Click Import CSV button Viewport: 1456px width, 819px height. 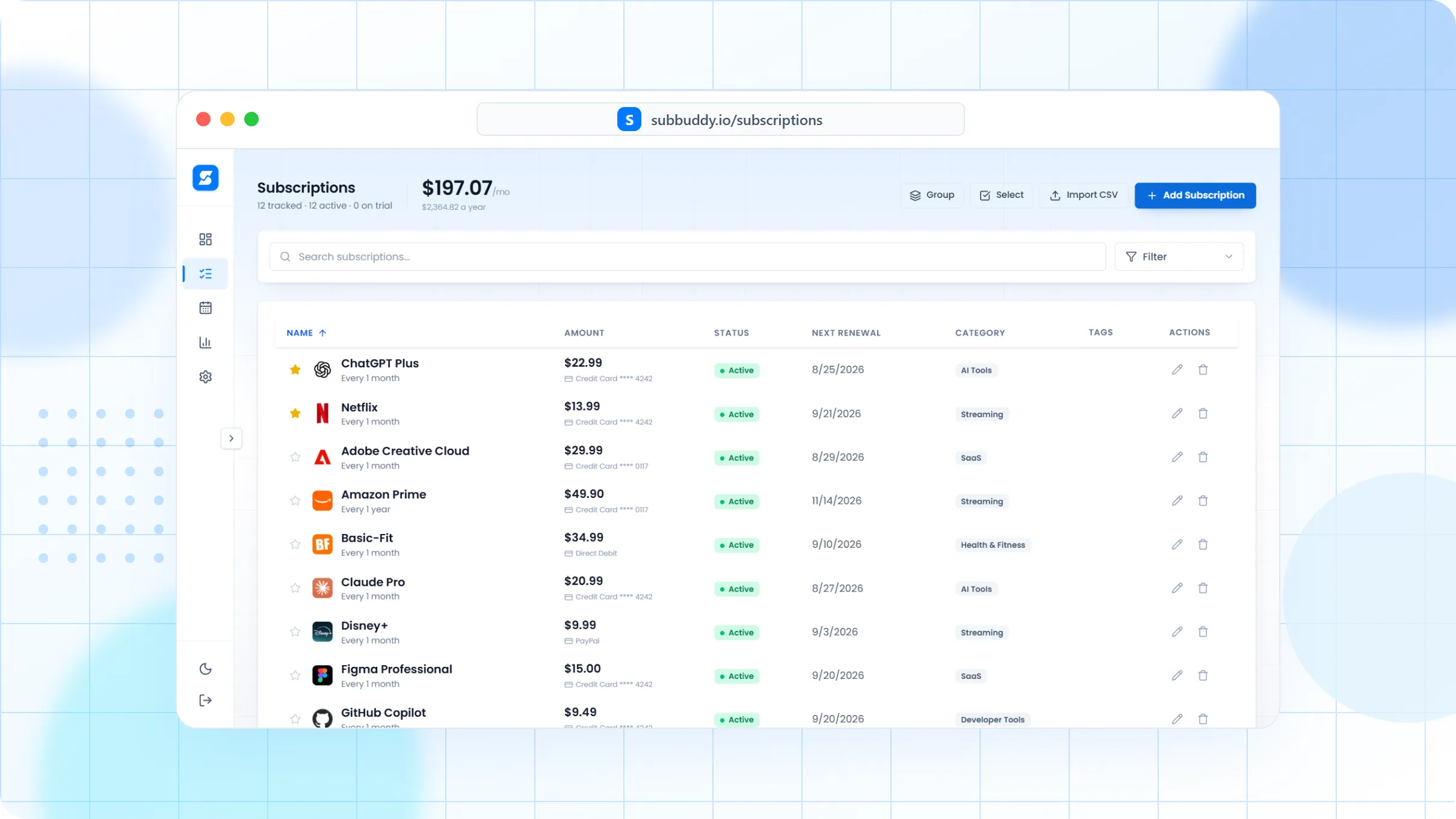click(1084, 195)
